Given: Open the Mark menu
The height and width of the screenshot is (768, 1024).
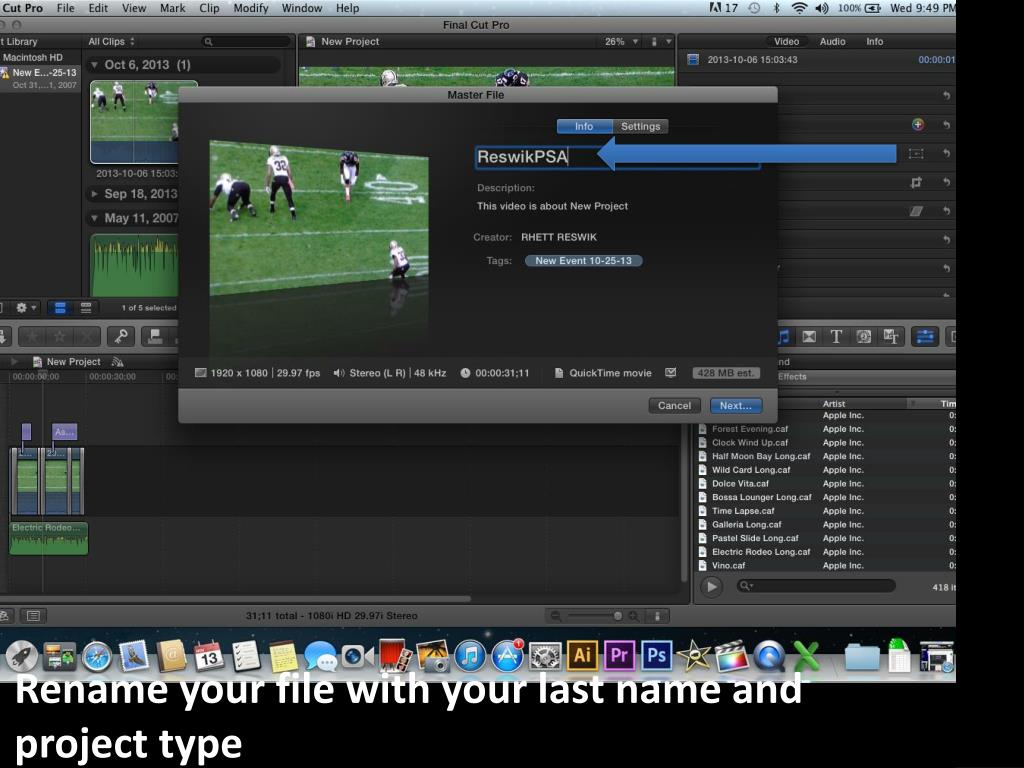Looking at the screenshot, I should [172, 8].
